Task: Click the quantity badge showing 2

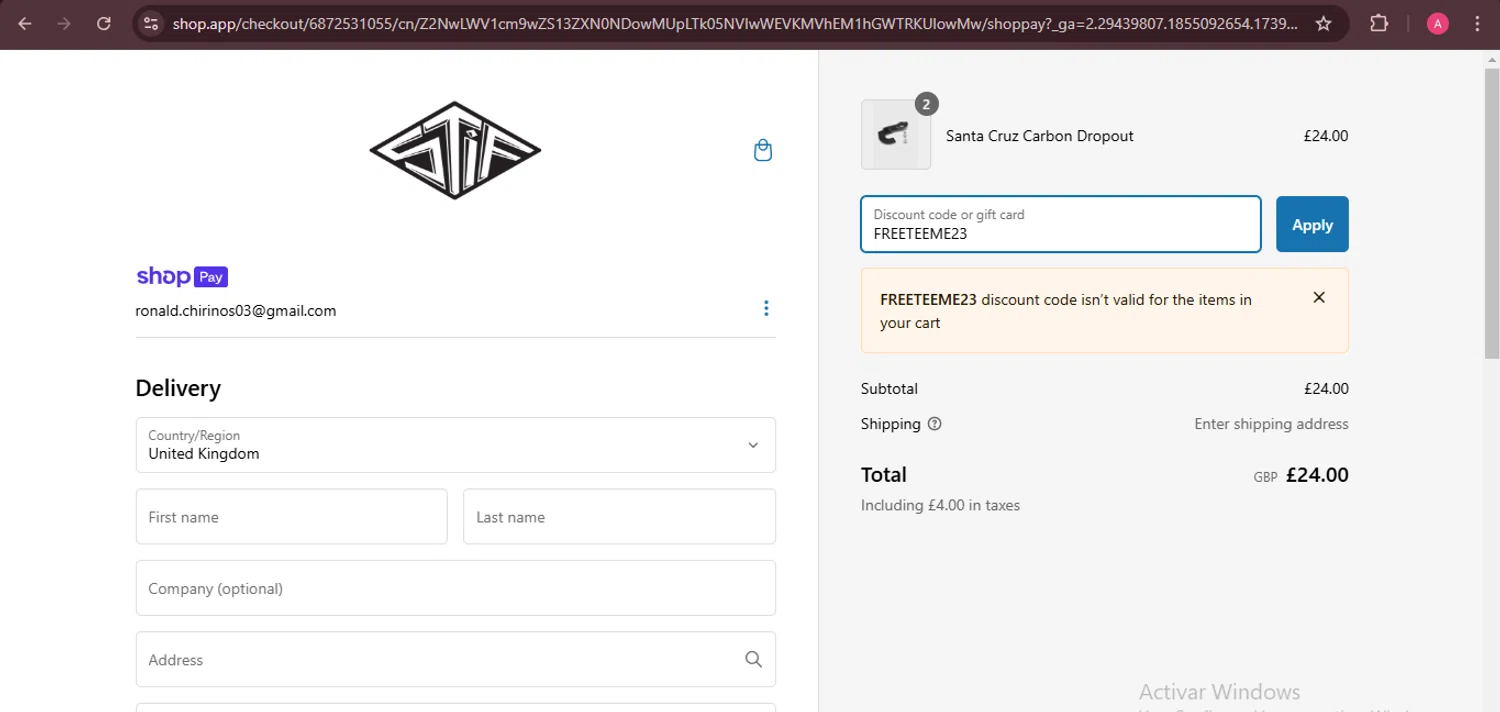Action: pyautogui.click(x=926, y=104)
